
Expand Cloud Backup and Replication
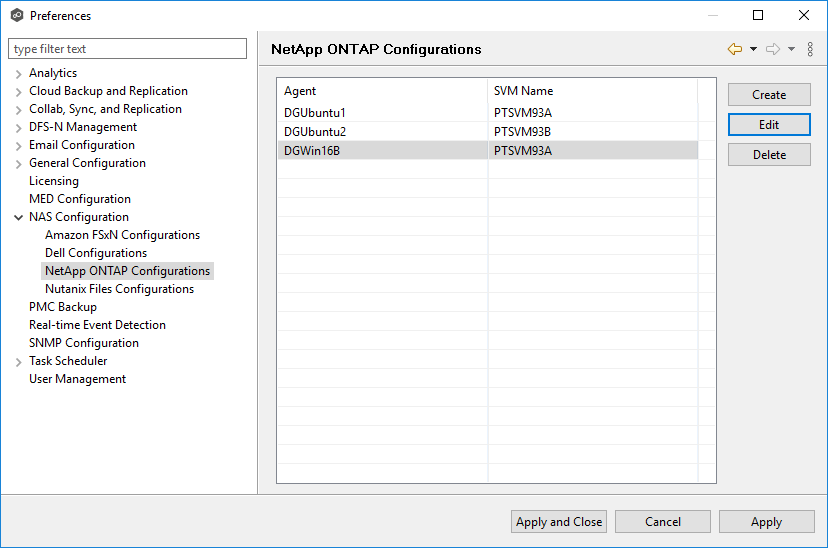click(19, 91)
